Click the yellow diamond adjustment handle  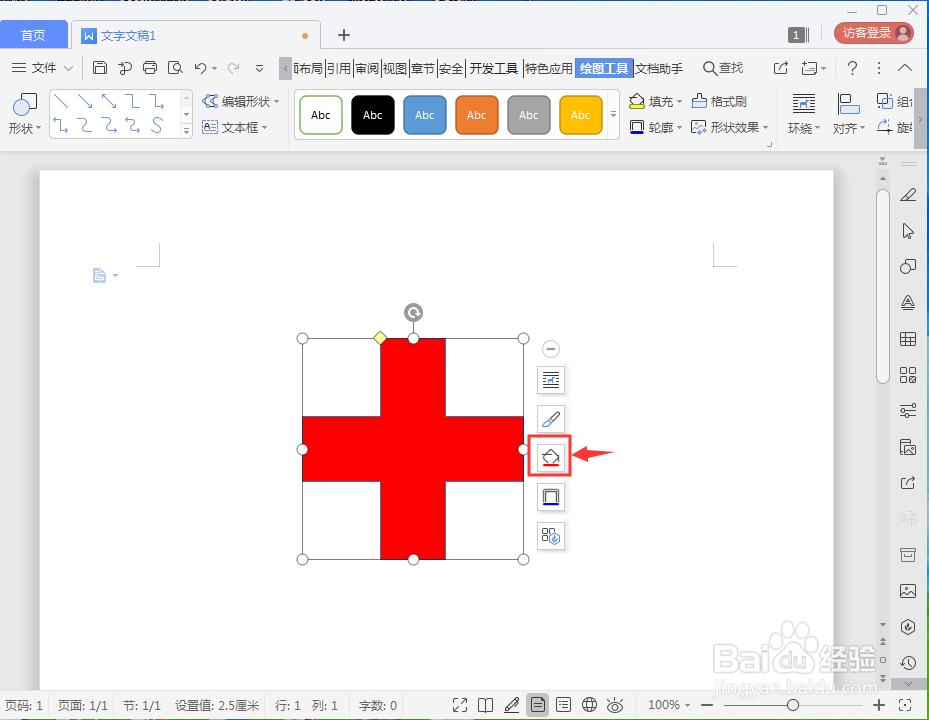click(380, 338)
